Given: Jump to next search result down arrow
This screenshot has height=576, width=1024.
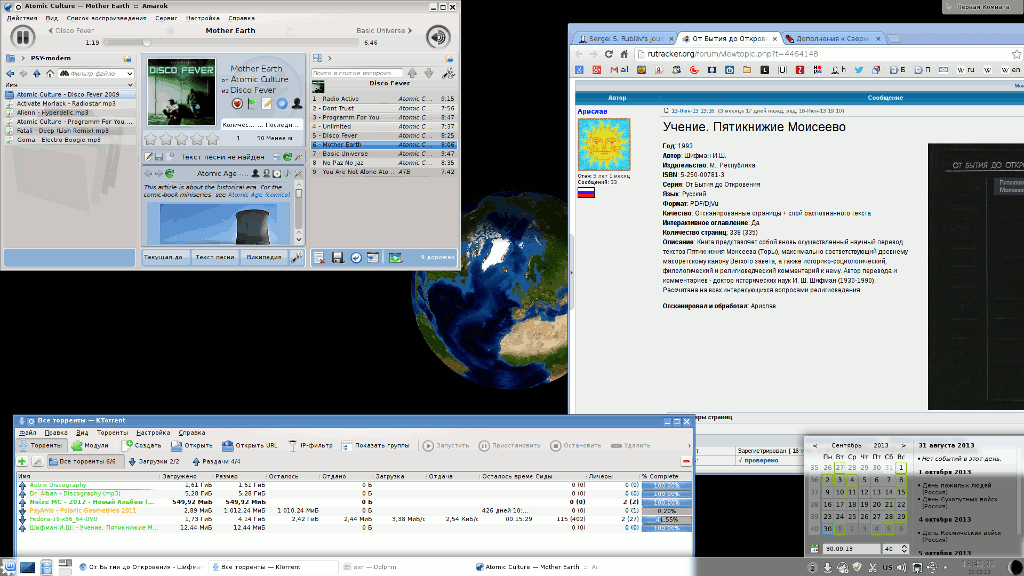Looking at the screenshot, I should 428,73.
